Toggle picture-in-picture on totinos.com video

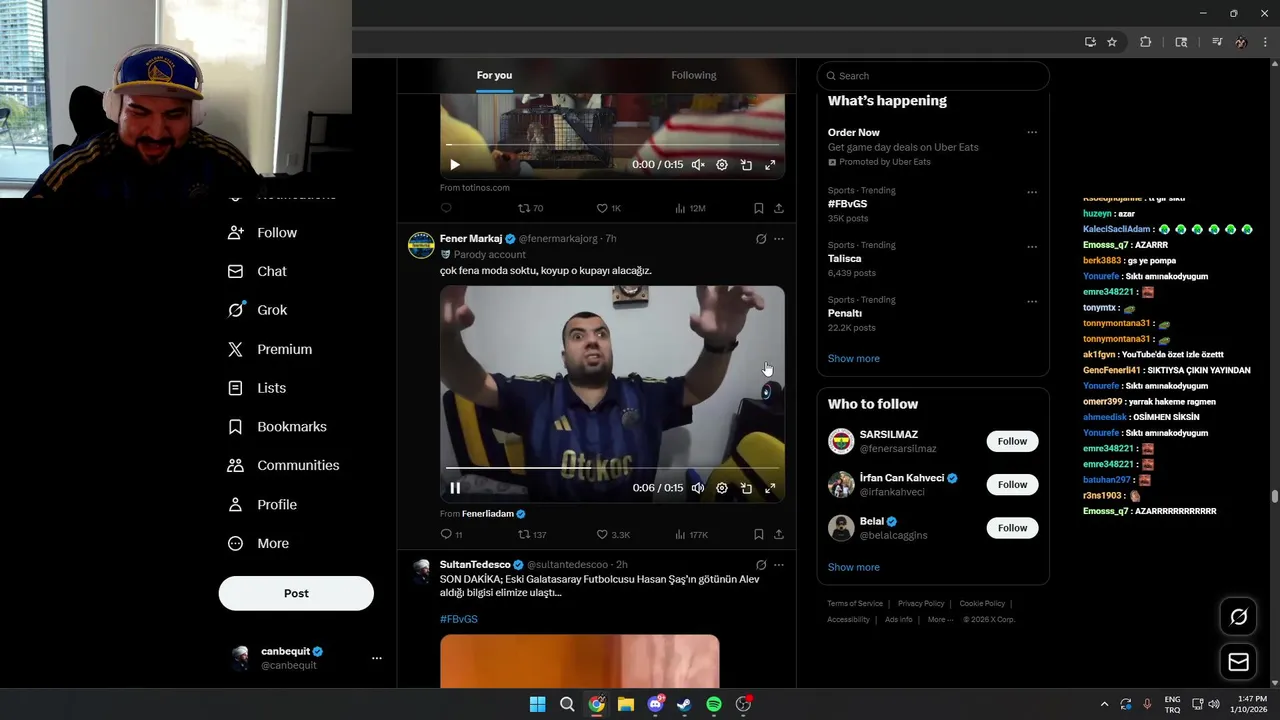point(746,165)
